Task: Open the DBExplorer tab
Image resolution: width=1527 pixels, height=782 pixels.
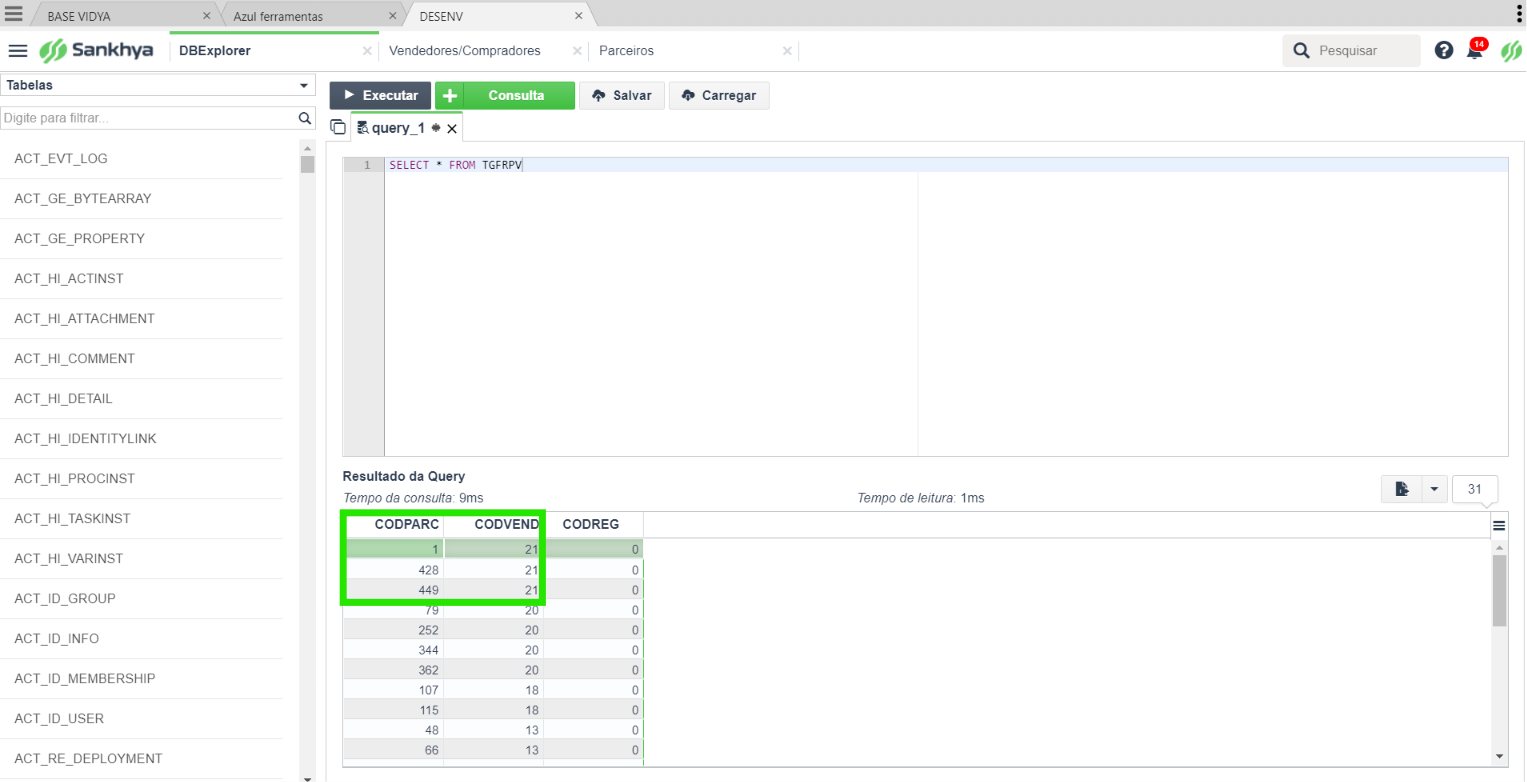Action: coord(274,50)
